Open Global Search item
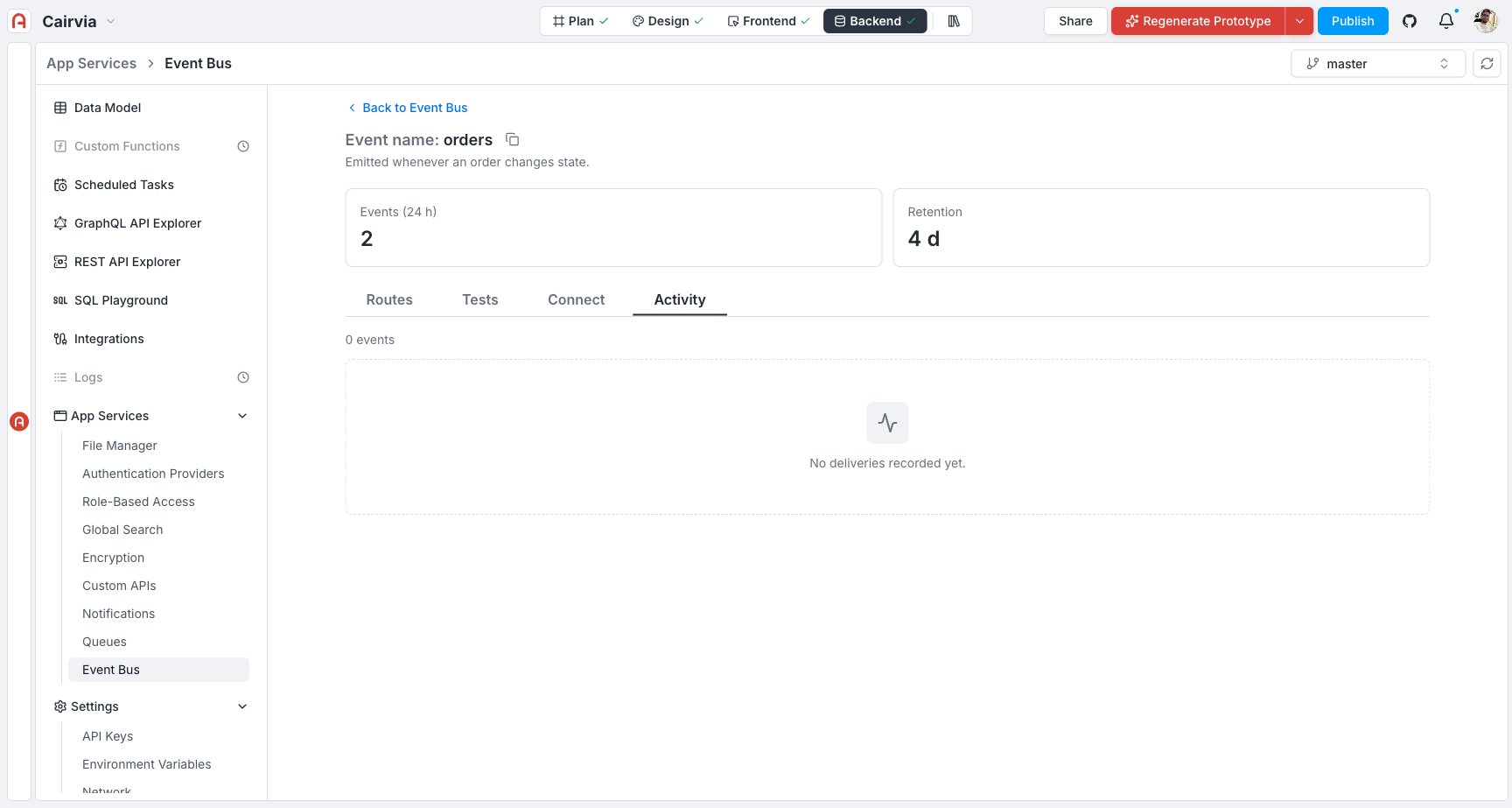This screenshot has width=1512, height=808. point(158,530)
